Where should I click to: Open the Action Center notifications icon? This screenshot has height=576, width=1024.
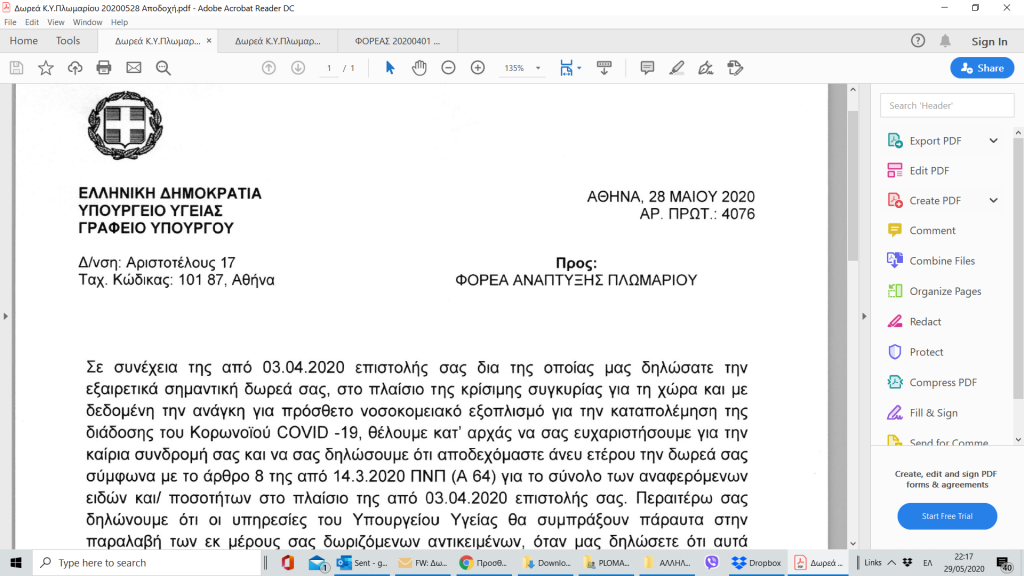coord(1004,563)
